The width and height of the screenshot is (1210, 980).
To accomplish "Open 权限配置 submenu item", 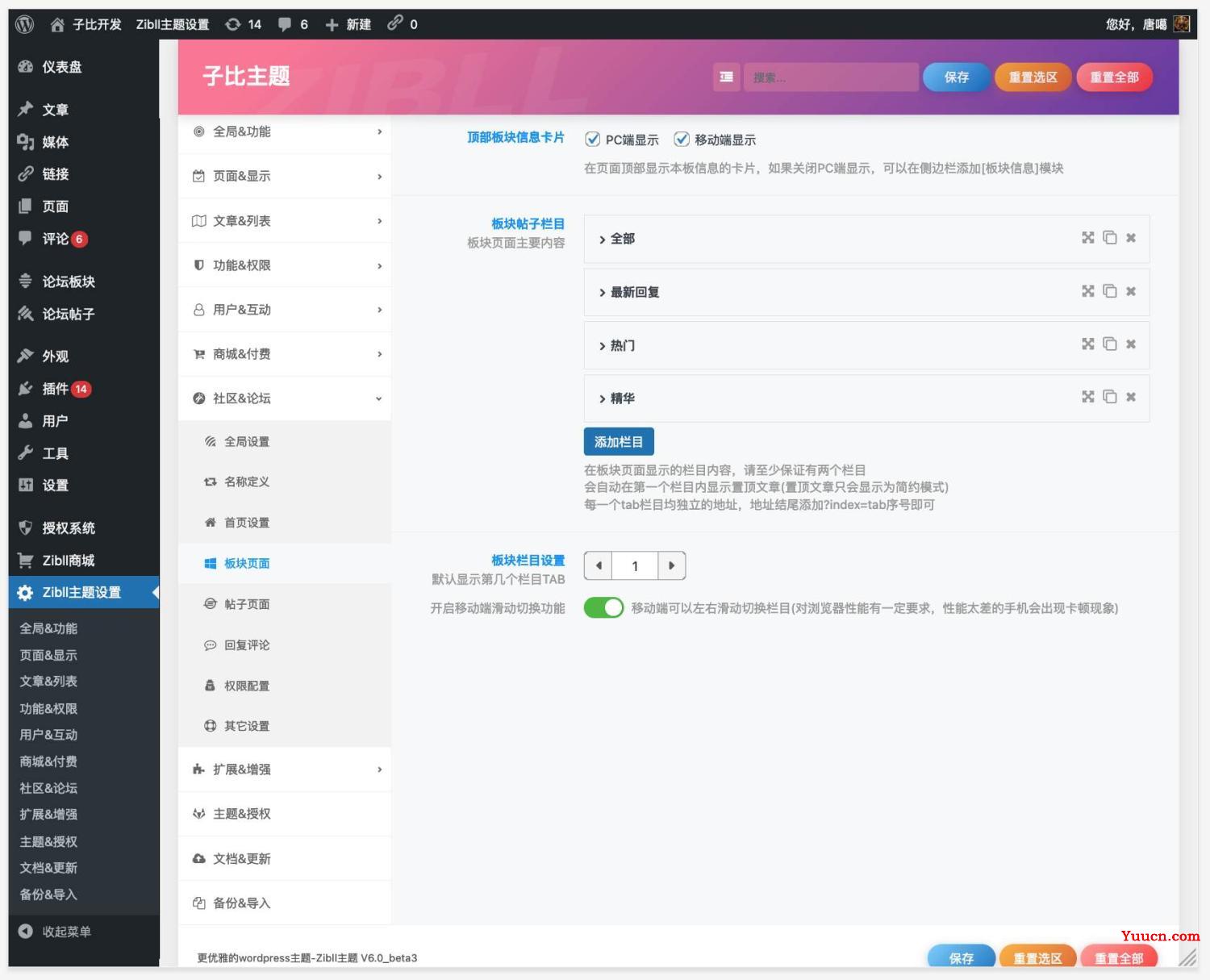I will tap(285, 685).
